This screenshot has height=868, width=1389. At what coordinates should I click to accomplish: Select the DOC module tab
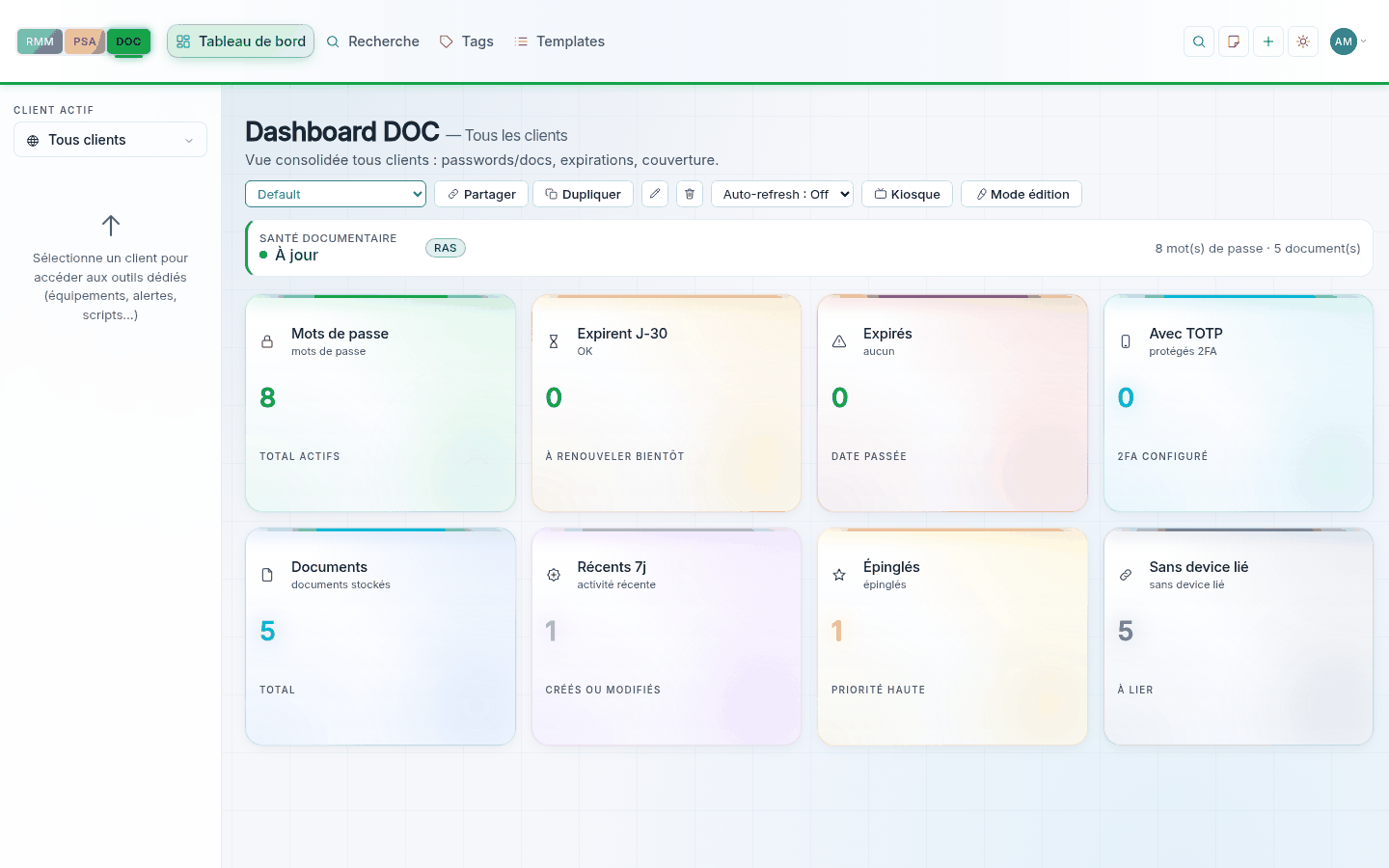click(x=128, y=41)
